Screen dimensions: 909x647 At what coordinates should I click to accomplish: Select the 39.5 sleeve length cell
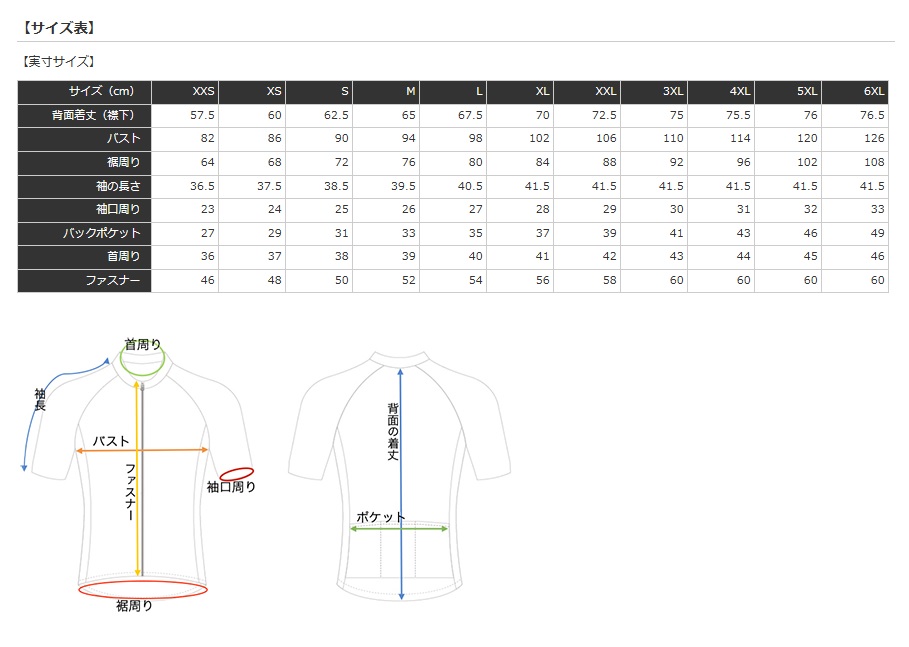coord(386,187)
